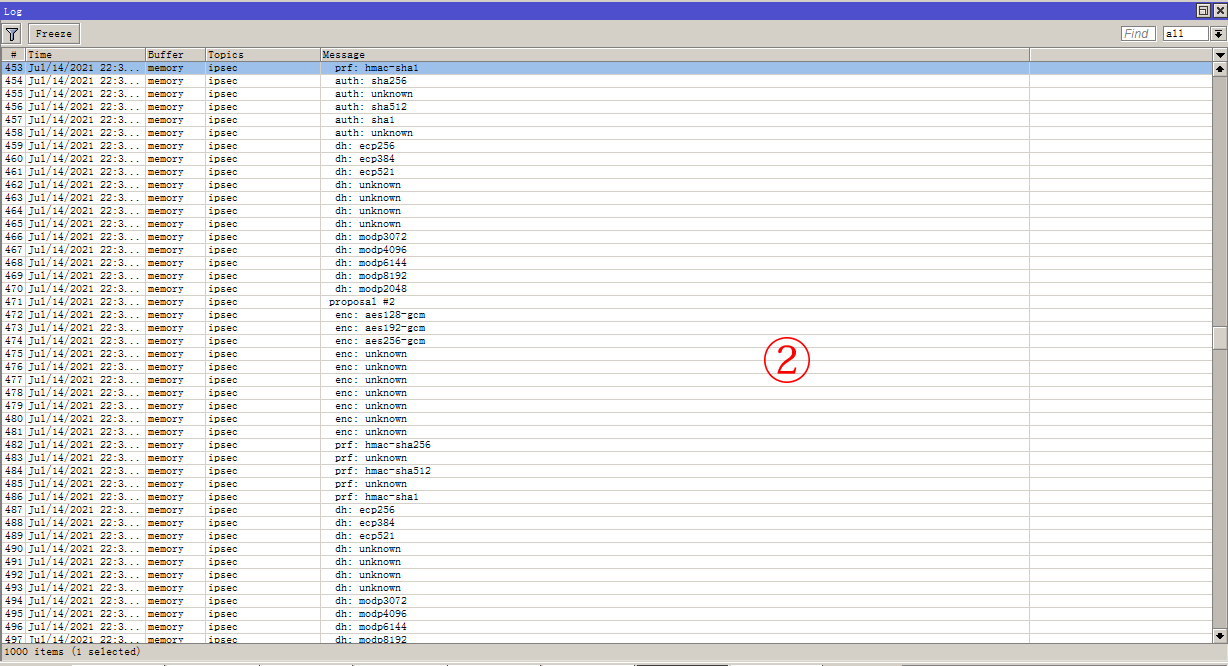The height and width of the screenshot is (666, 1228).
Task: Expand the dropdown next to the Find field
Action: 1217,32
